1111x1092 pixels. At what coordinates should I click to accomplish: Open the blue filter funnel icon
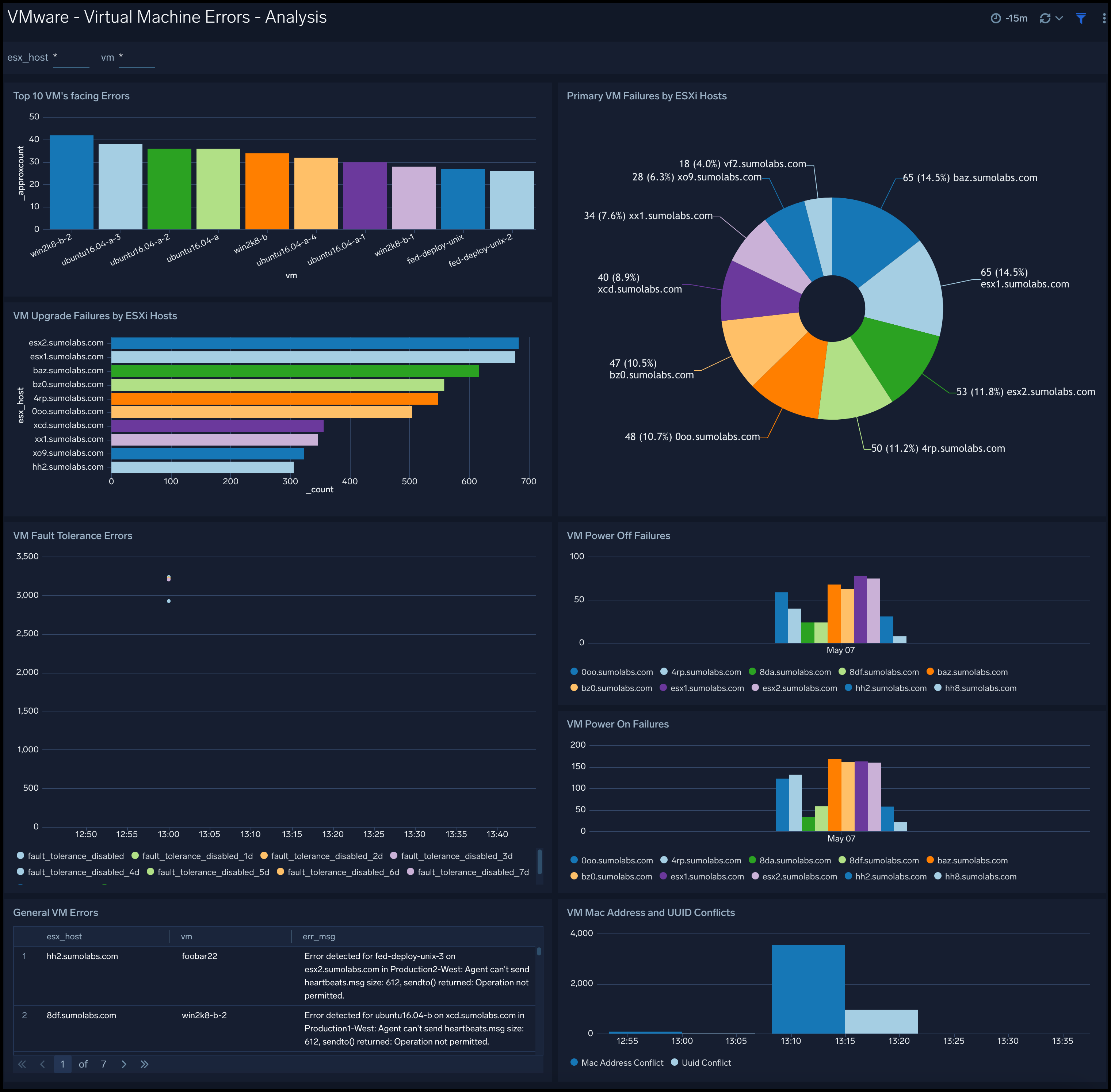(1082, 18)
